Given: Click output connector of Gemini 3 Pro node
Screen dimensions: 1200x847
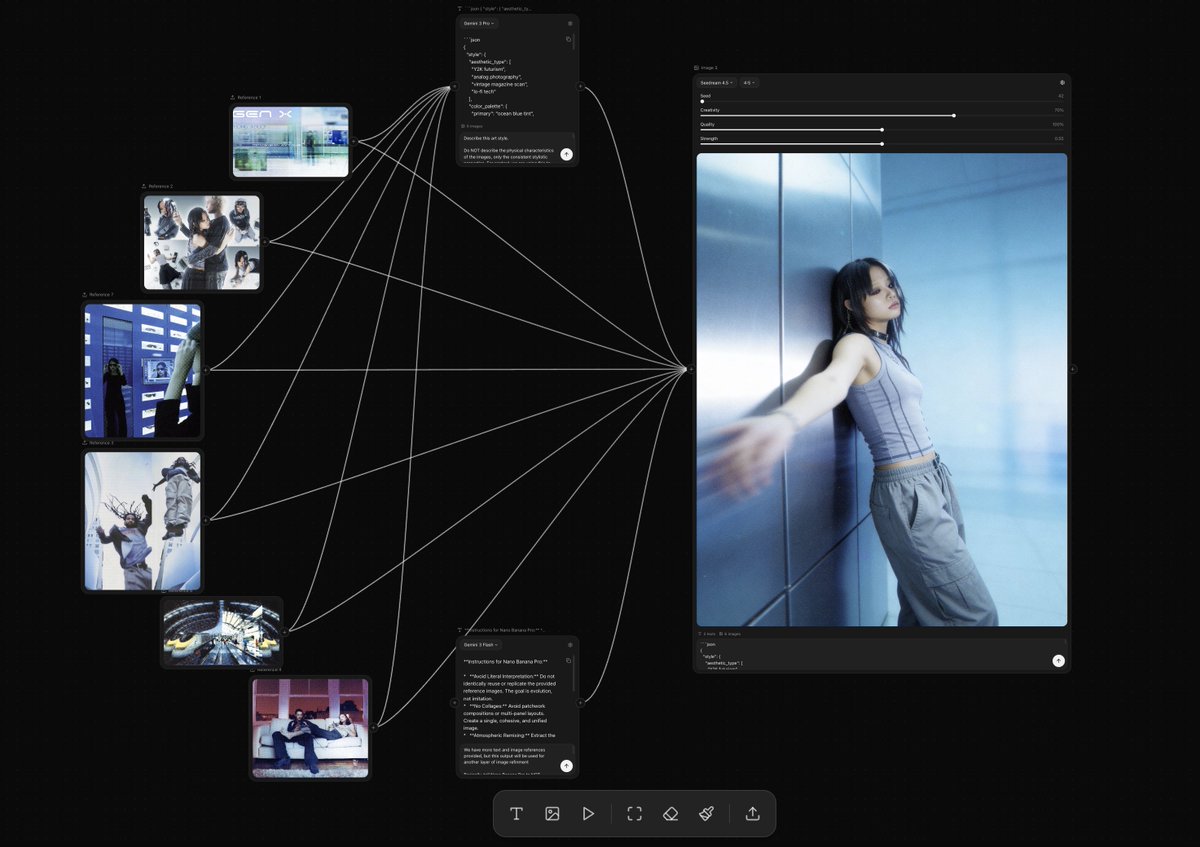Looking at the screenshot, I should click(580, 87).
